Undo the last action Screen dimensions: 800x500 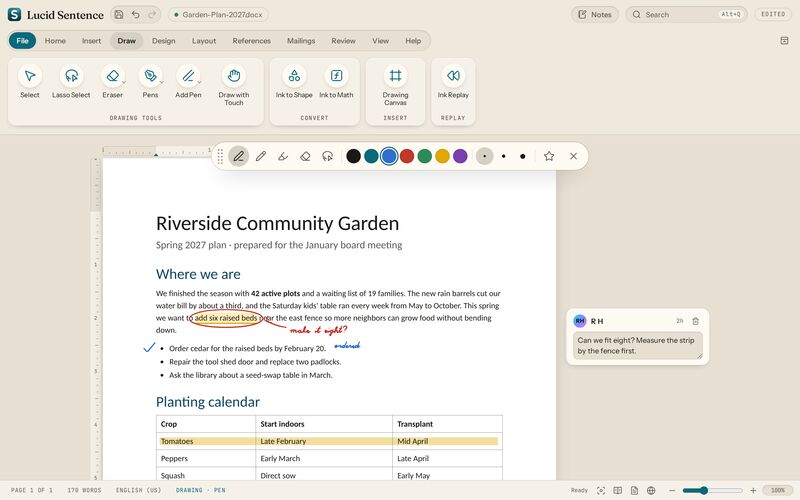tap(136, 15)
